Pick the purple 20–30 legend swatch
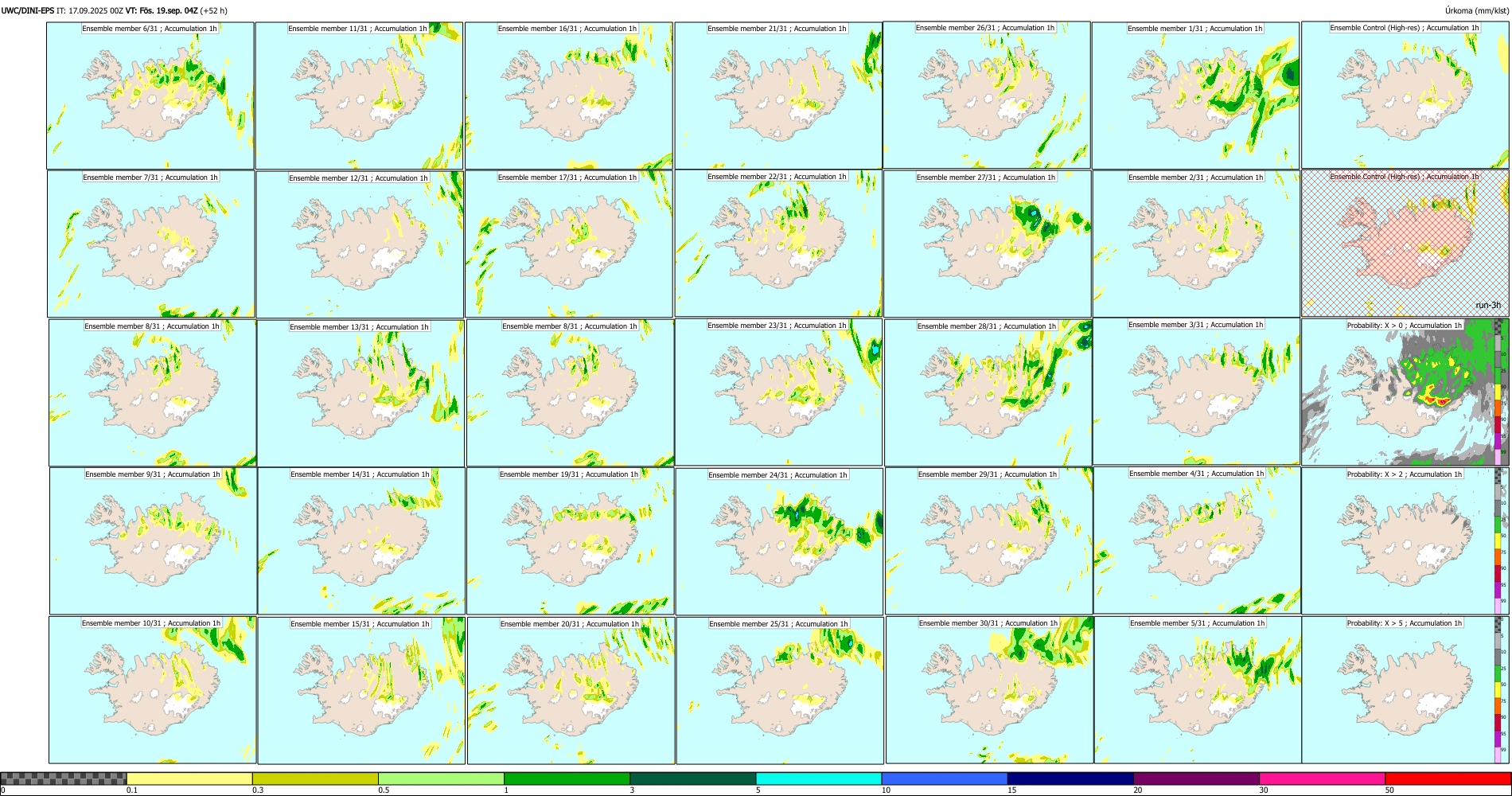The height and width of the screenshot is (796, 1512). coord(1196,778)
